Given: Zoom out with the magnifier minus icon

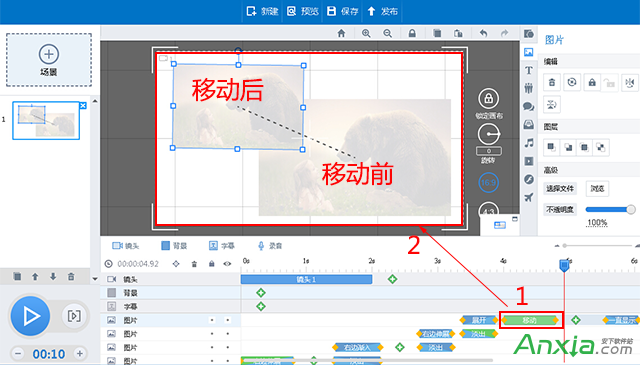Looking at the screenshot, I should click(387, 33).
